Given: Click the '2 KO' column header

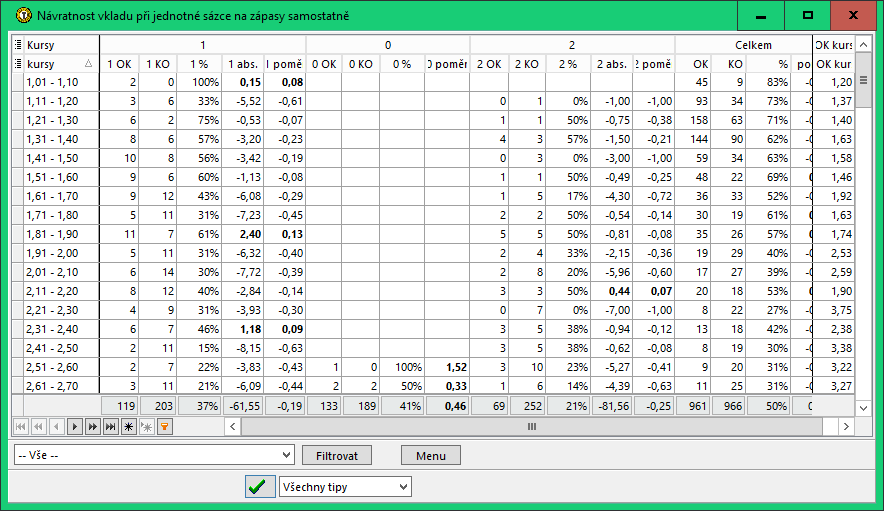Looking at the screenshot, I should (x=527, y=64).
